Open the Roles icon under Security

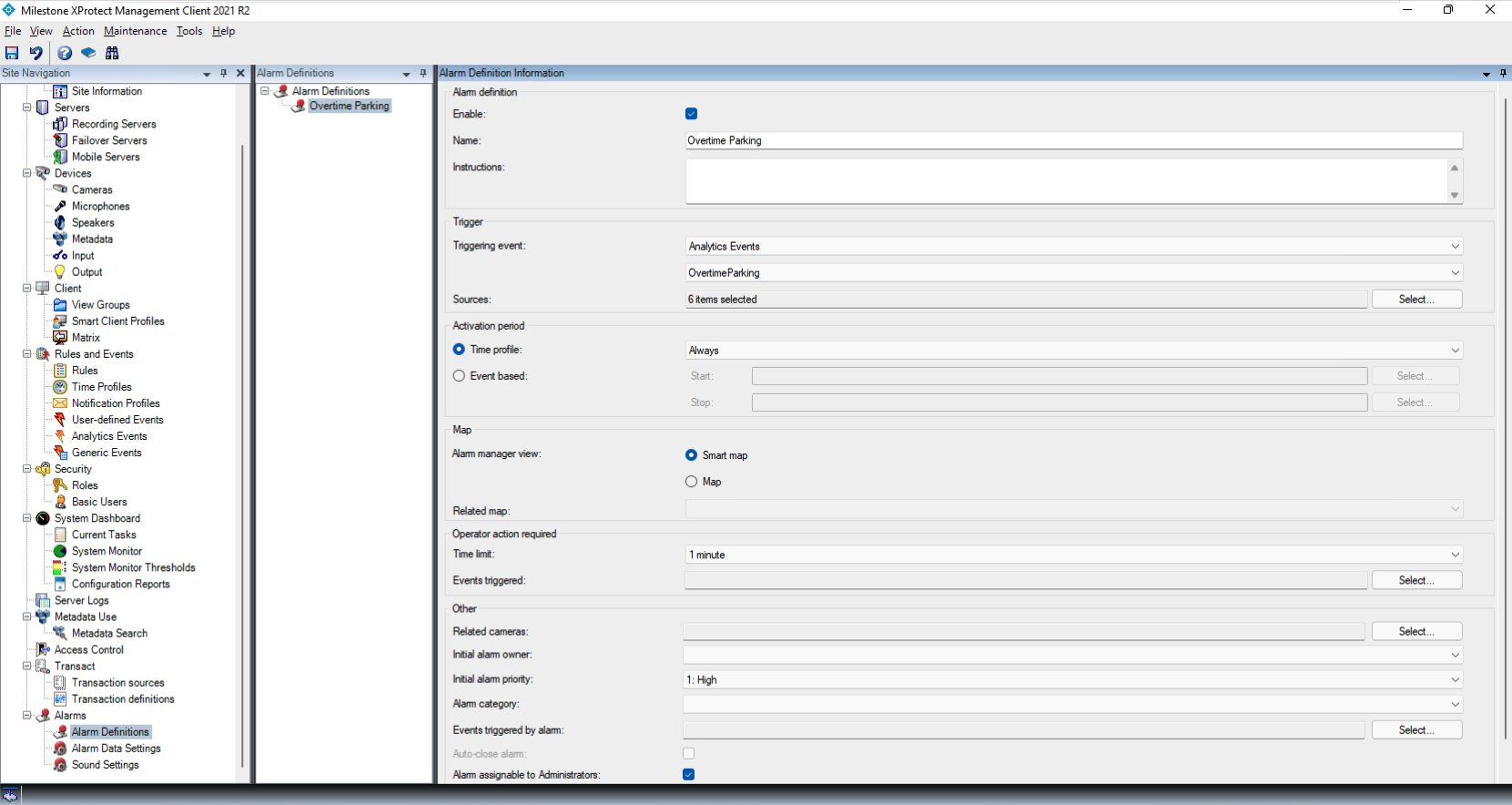[60, 485]
